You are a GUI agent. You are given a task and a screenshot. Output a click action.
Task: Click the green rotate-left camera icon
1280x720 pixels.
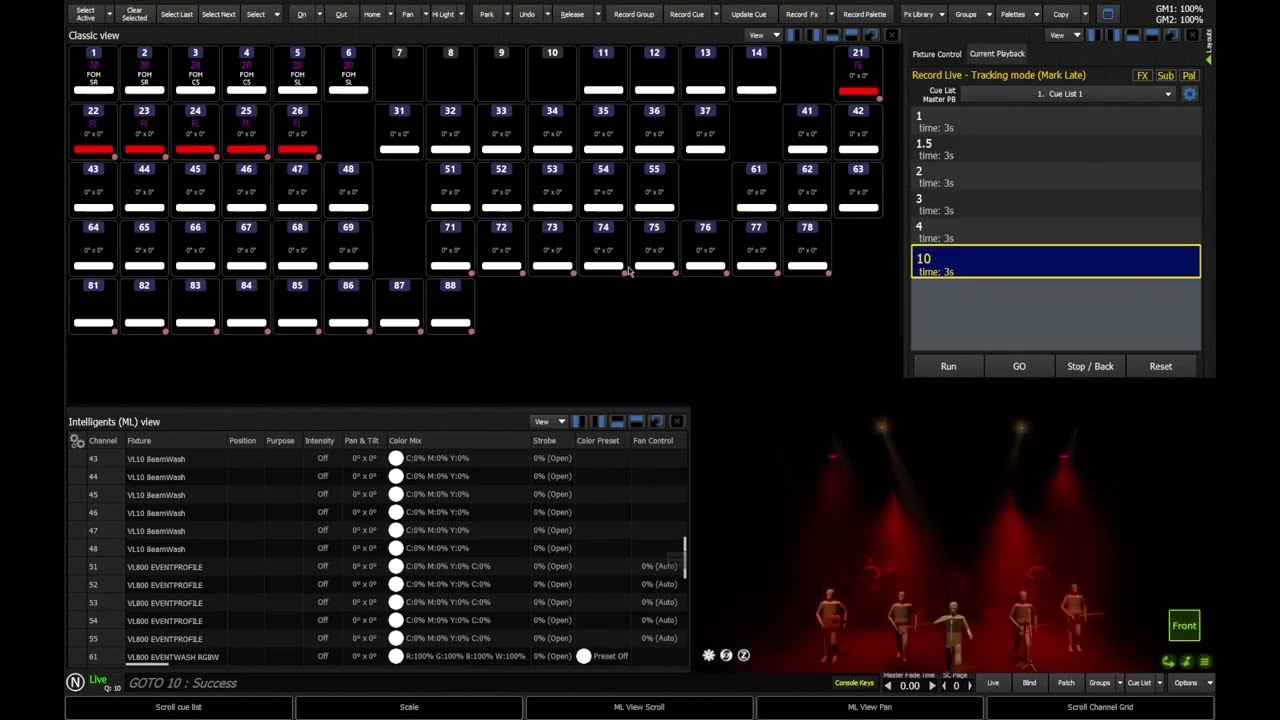tap(1168, 661)
